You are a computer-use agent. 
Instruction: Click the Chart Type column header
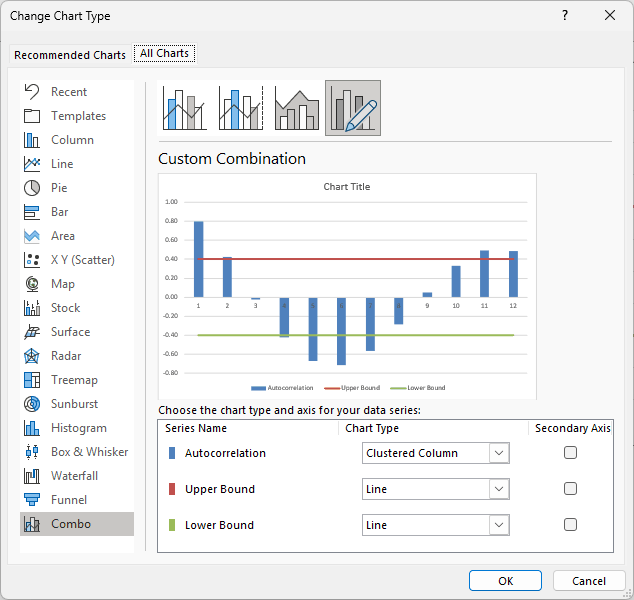click(x=372, y=428)
